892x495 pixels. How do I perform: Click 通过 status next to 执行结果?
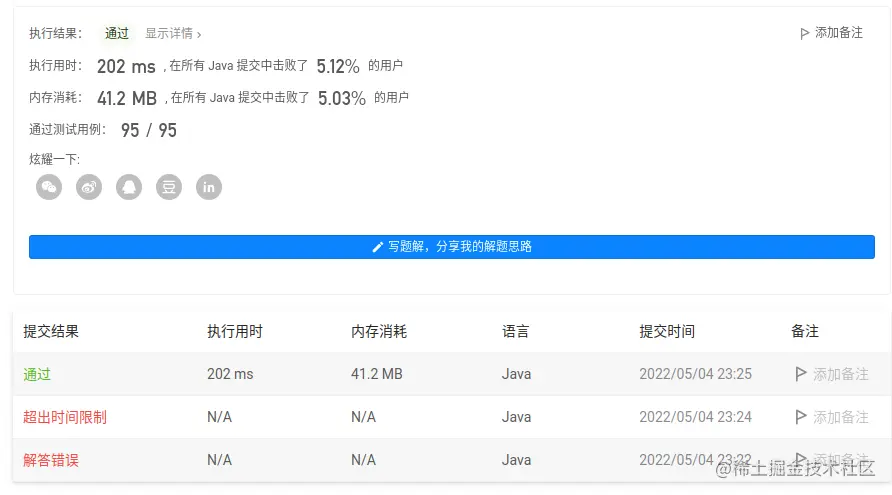pyautogui.click(x=117, y=34)
